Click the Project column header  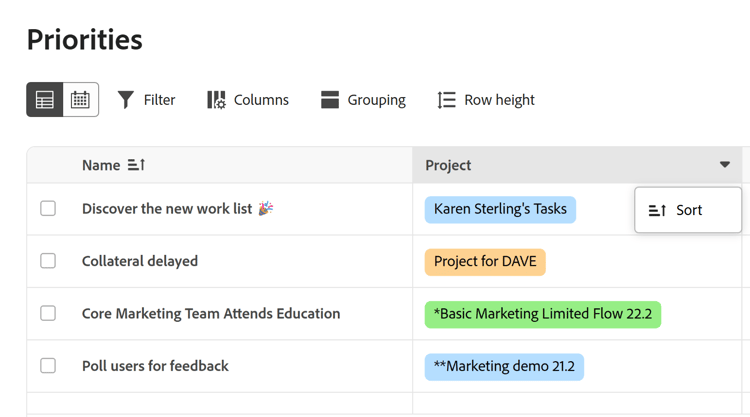pyautogui.click(x=449, y=165)
